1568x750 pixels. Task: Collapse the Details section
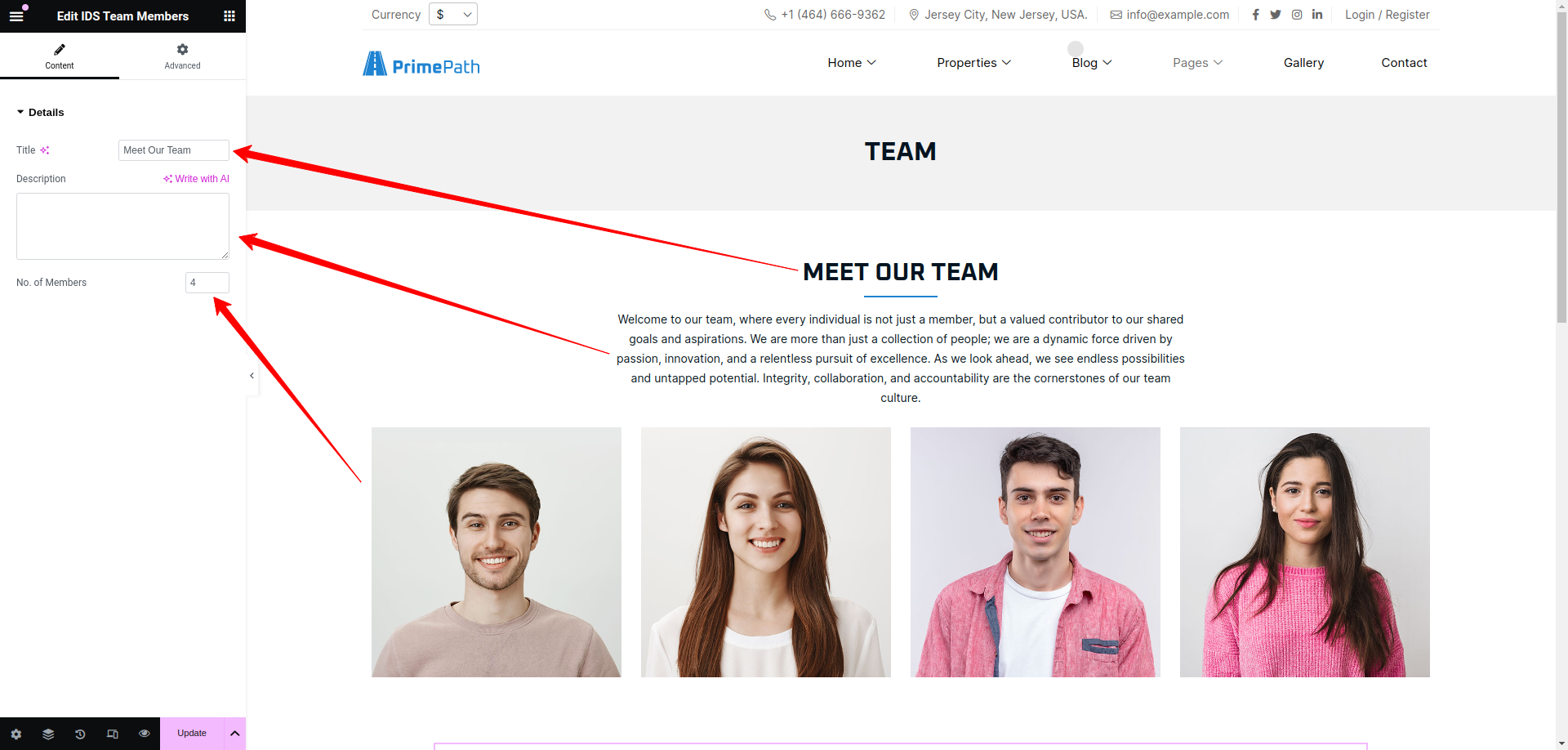[40, 113]
